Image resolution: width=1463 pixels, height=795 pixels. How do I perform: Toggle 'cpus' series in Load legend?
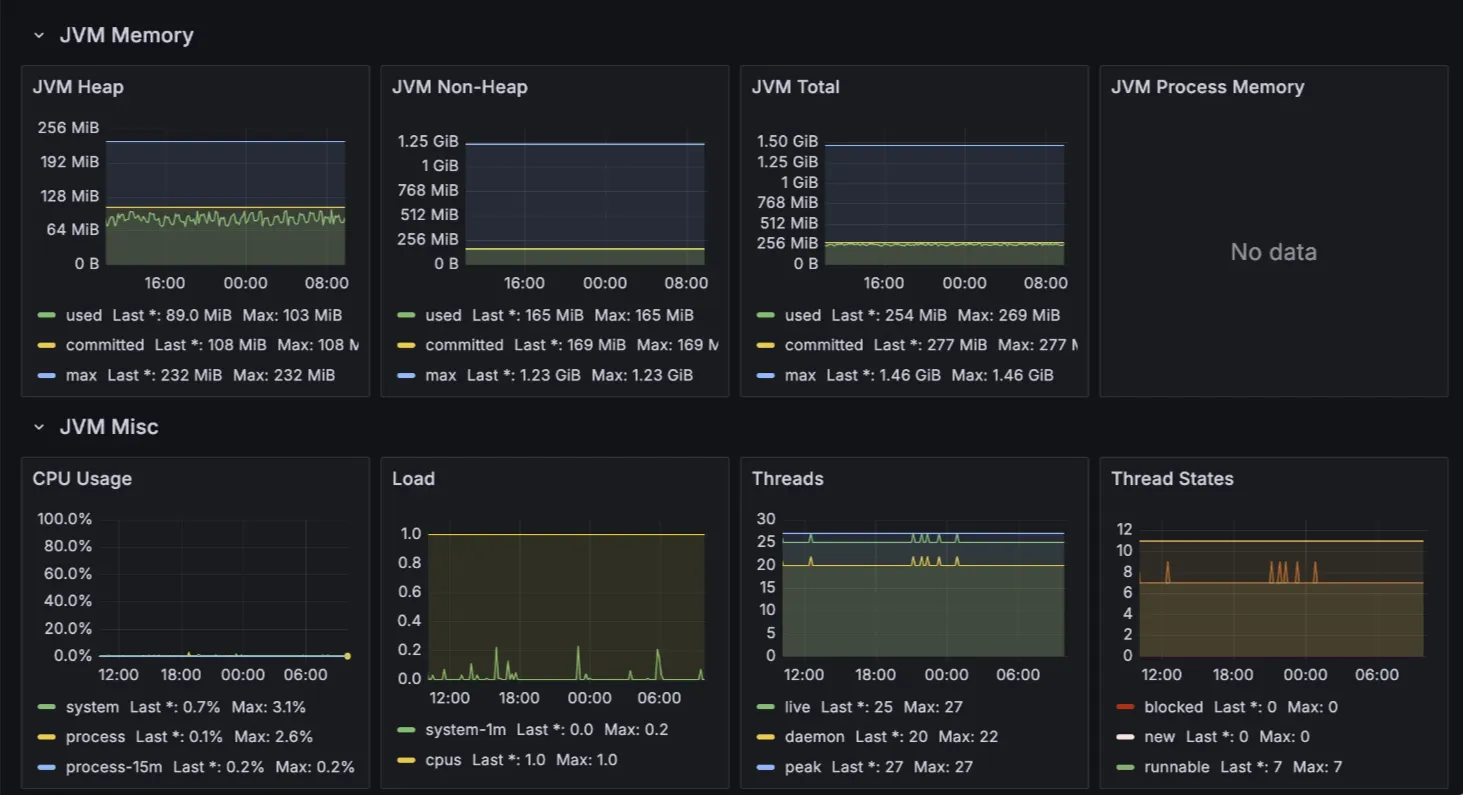[443, 760]
